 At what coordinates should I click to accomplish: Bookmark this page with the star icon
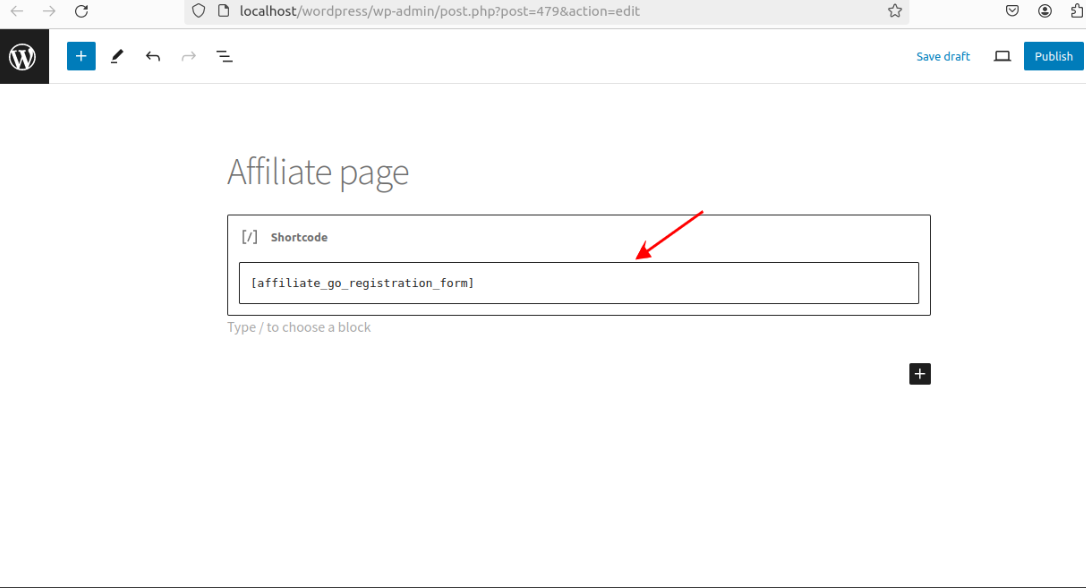894,11
